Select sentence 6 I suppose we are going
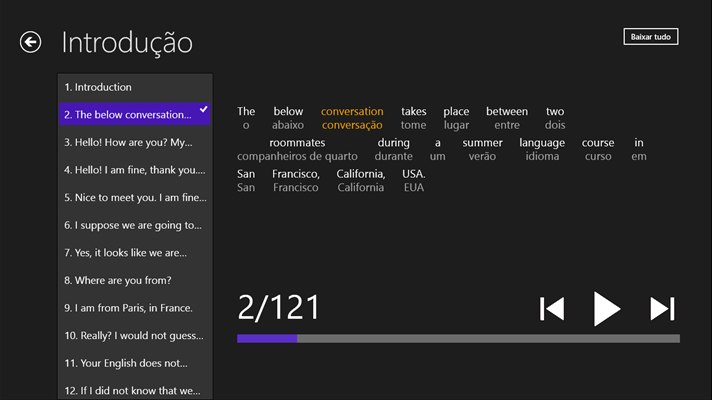Viewport: 712px width, 400px height. coord(135,225)
